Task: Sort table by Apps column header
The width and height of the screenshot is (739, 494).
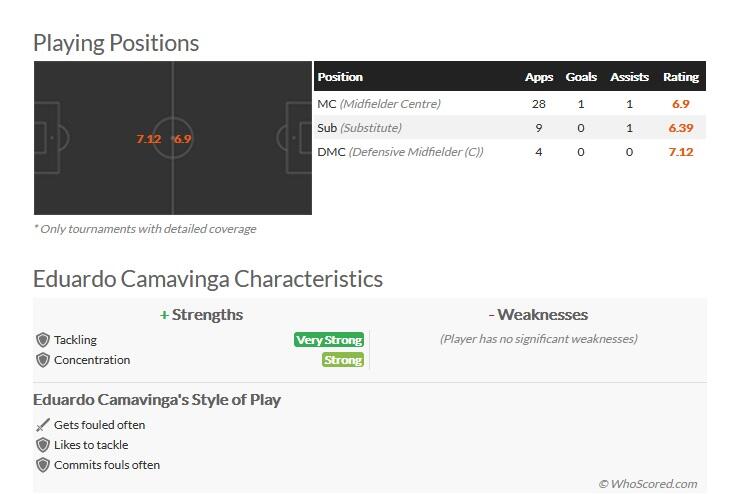Action: tap(539, 77)
